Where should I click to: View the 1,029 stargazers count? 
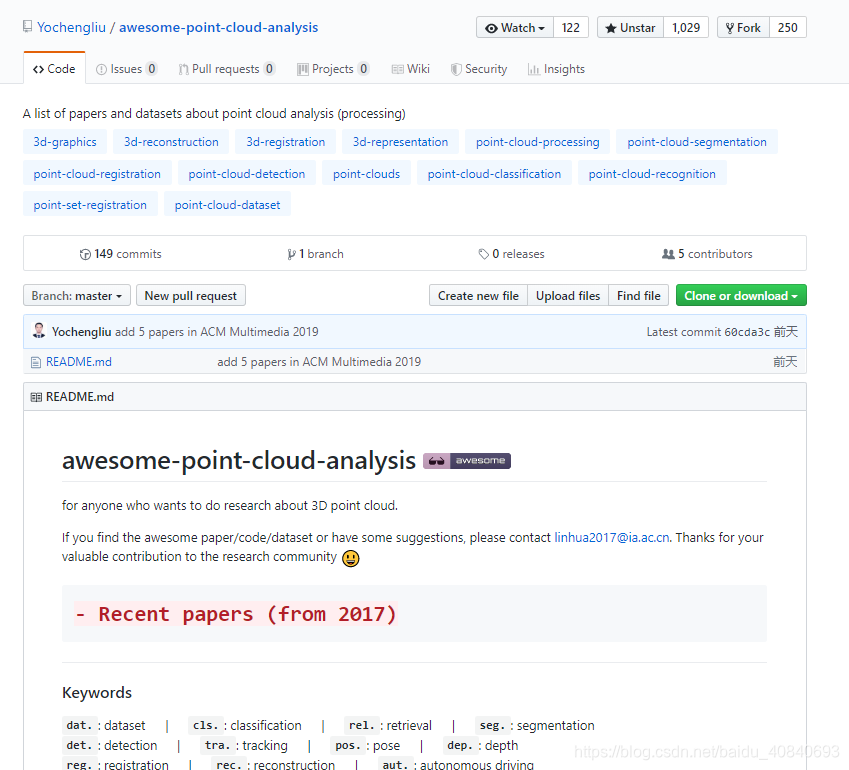click(x=686, y=28)
